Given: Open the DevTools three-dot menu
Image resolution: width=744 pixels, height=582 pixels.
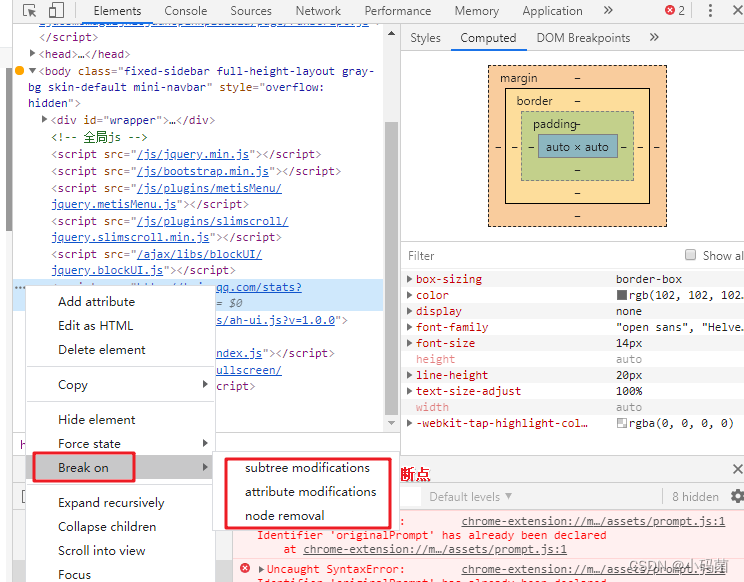Looking at the screenshot, I should tap(710, 10).
